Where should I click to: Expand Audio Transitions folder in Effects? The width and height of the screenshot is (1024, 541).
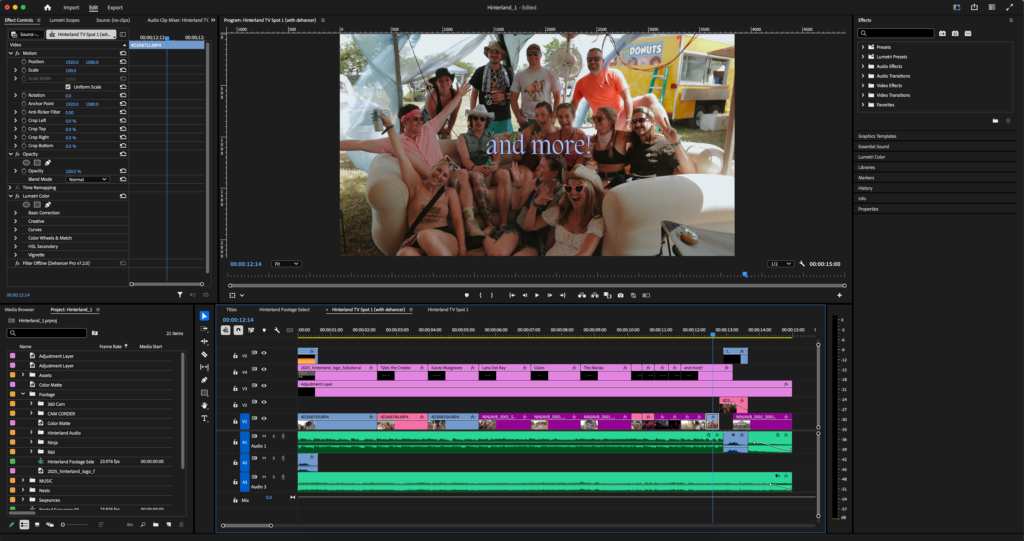pyautogui.click(x=863, y=76)
